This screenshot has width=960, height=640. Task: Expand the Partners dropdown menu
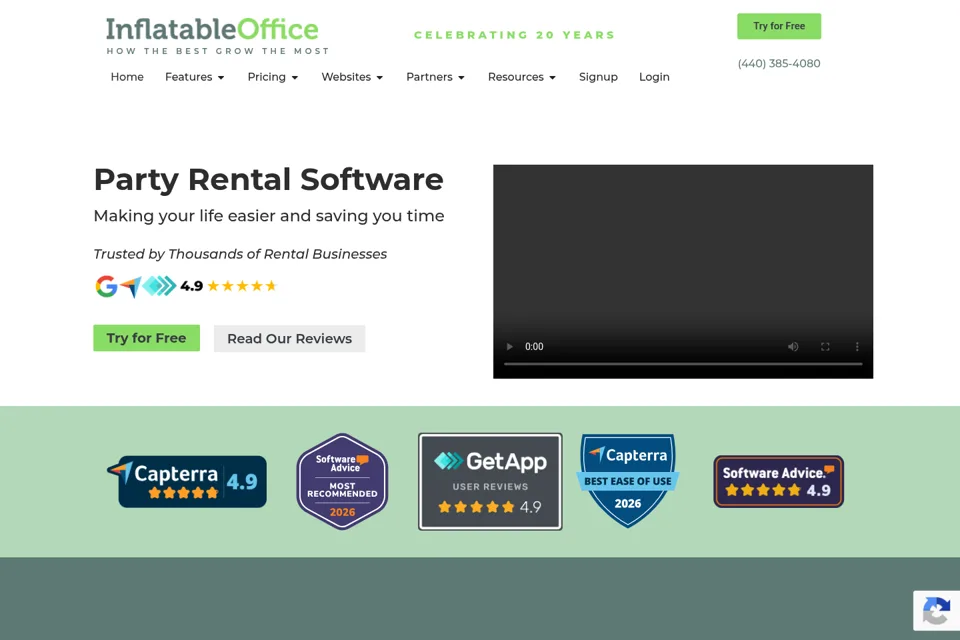435,77
